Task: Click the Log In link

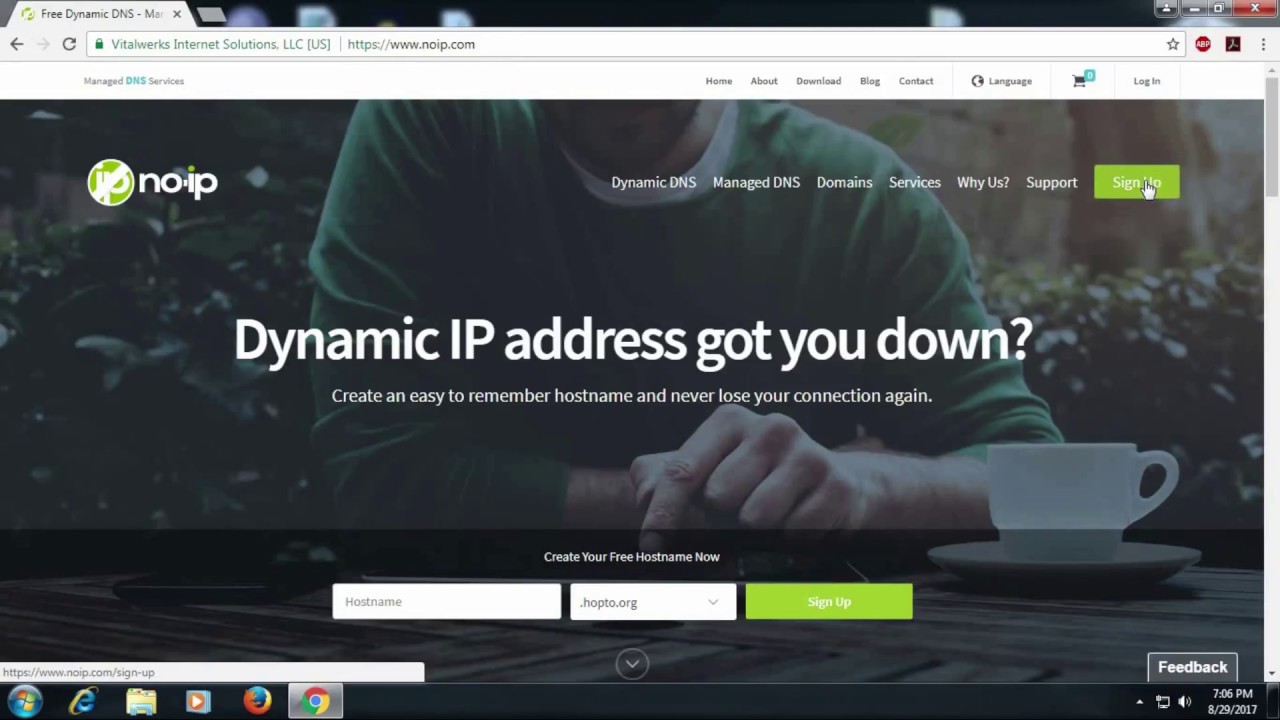Action: (x=1147, y=81)
